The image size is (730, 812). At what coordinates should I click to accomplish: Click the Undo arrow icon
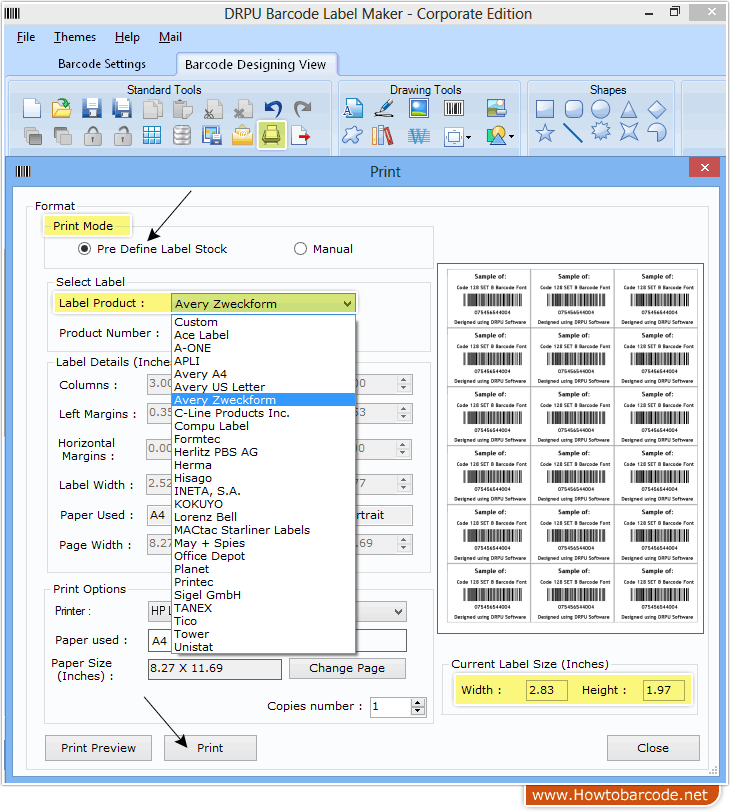(x=273, y=109)
